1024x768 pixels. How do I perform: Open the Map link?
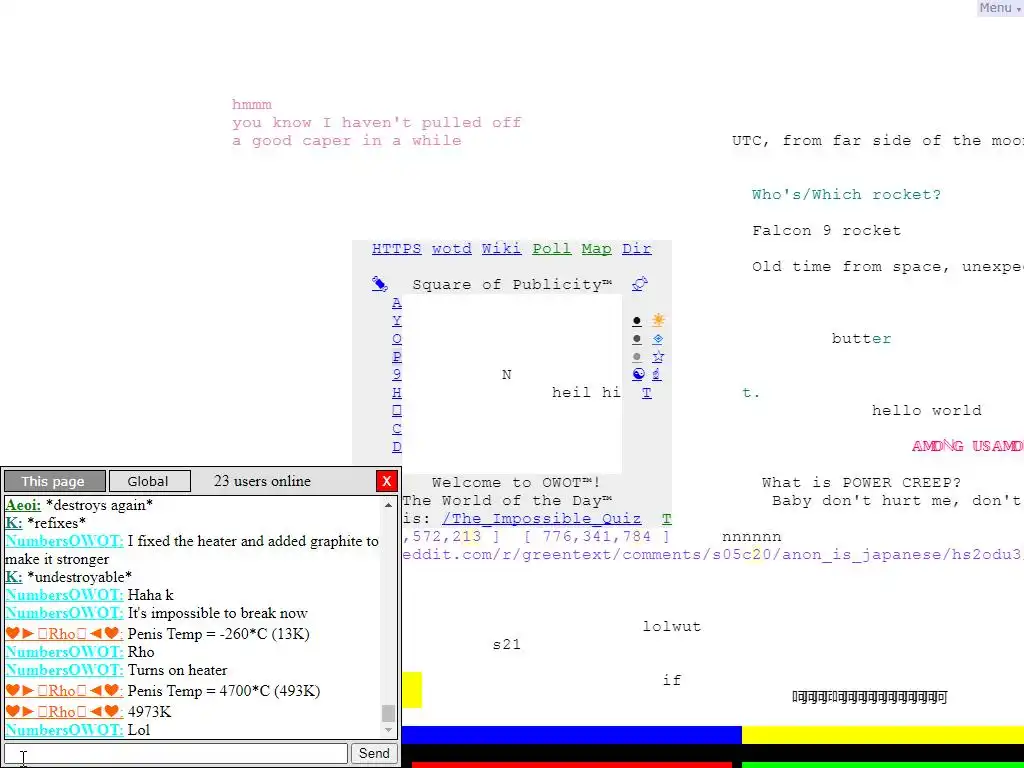click(596, 249)
